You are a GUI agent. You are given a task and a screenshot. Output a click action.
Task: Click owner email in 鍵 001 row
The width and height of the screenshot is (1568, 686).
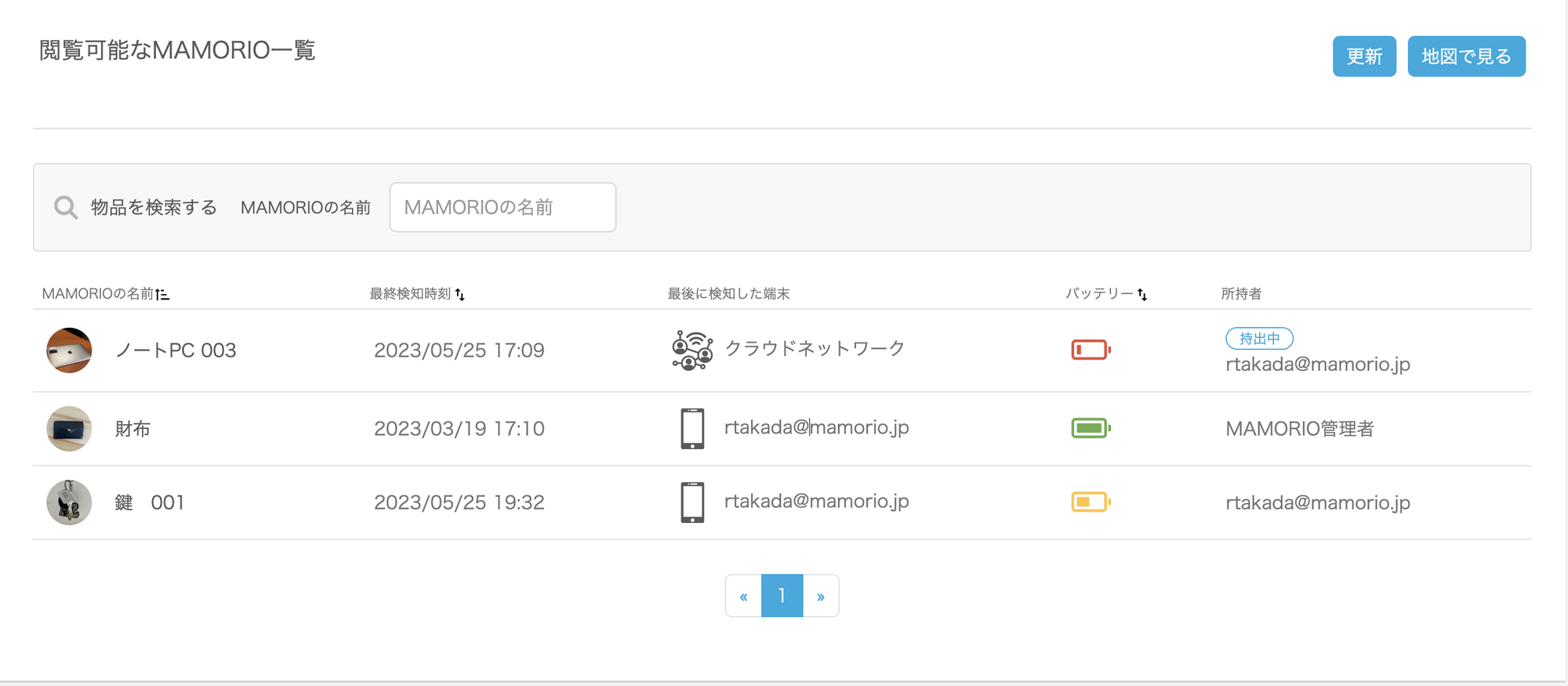pos(1318,503)
